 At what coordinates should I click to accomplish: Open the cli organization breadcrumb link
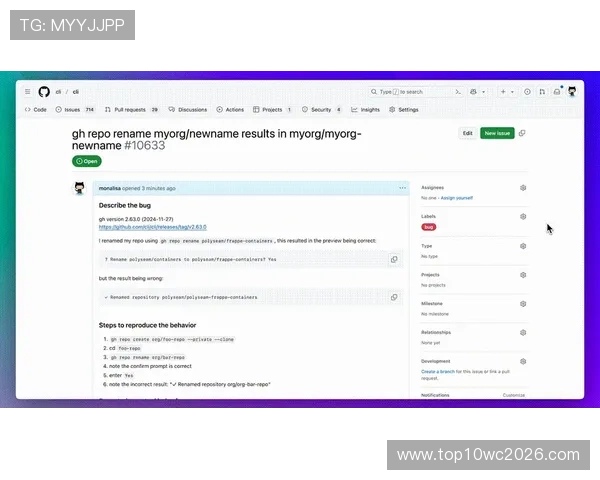pyautogui.click(x=58, y=92)
